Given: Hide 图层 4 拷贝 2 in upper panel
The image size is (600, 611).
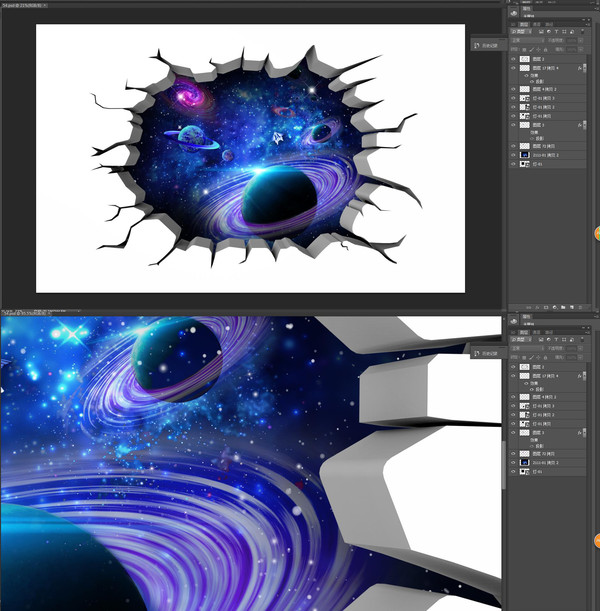Looking at the screenshot, I should click(x=513, y=89).
